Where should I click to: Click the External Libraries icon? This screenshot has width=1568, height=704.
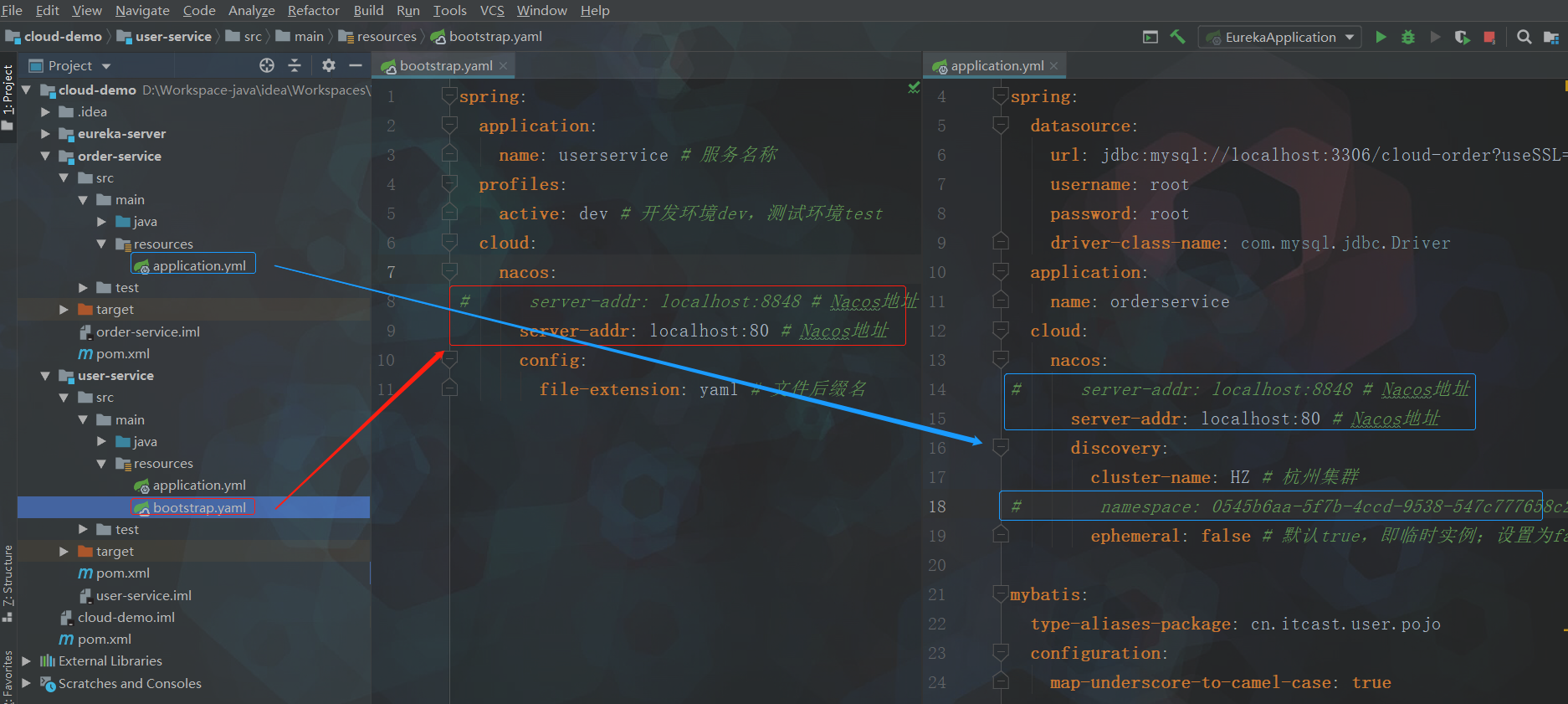tap(48, 661)
